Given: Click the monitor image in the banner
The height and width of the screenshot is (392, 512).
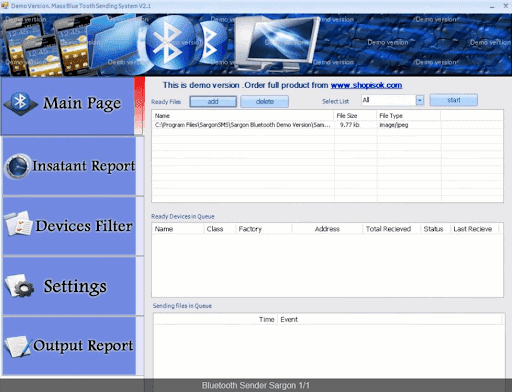Looking at the screenshot, I should (277, 44).
